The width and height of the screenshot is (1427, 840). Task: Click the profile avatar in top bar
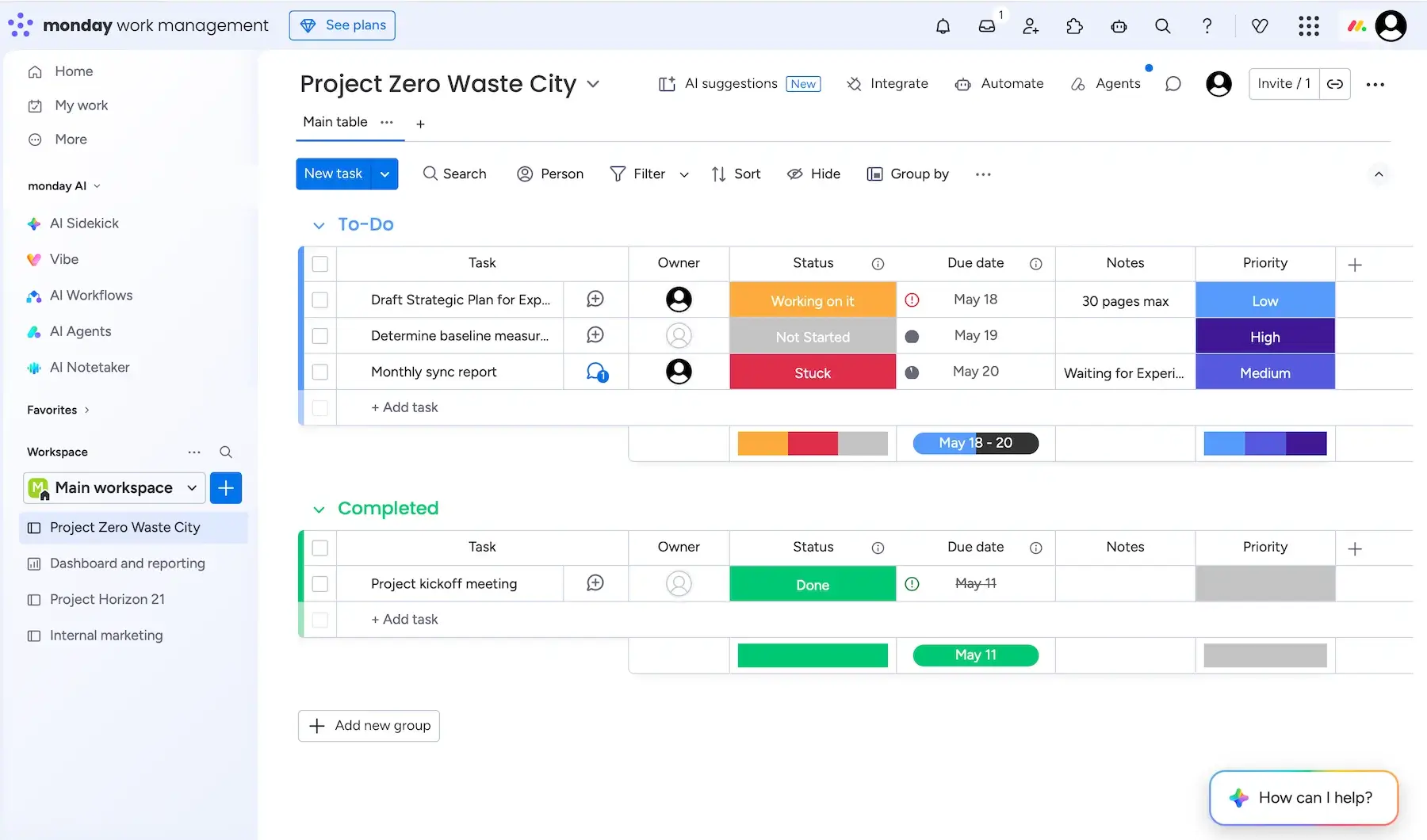1391,26
